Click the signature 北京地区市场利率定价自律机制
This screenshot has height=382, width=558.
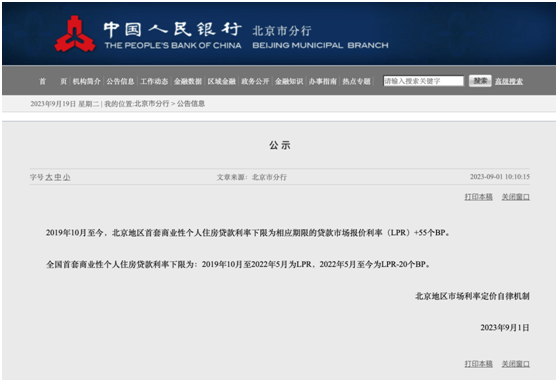click(x=473, y=296)
